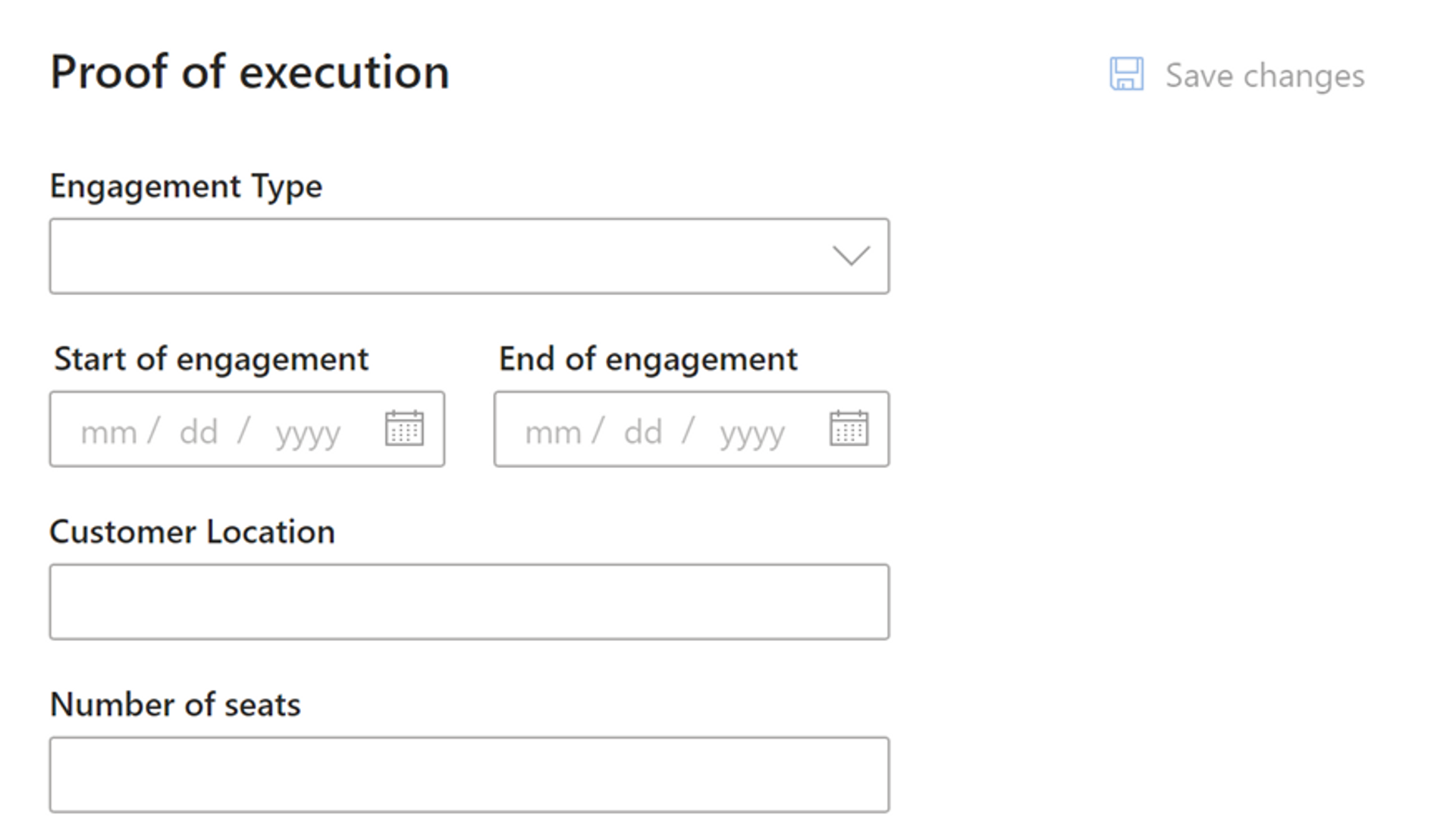Select the day segment in End of engagement
The height and width of the screenshot is (838, 1456).
tap(643, 432)
